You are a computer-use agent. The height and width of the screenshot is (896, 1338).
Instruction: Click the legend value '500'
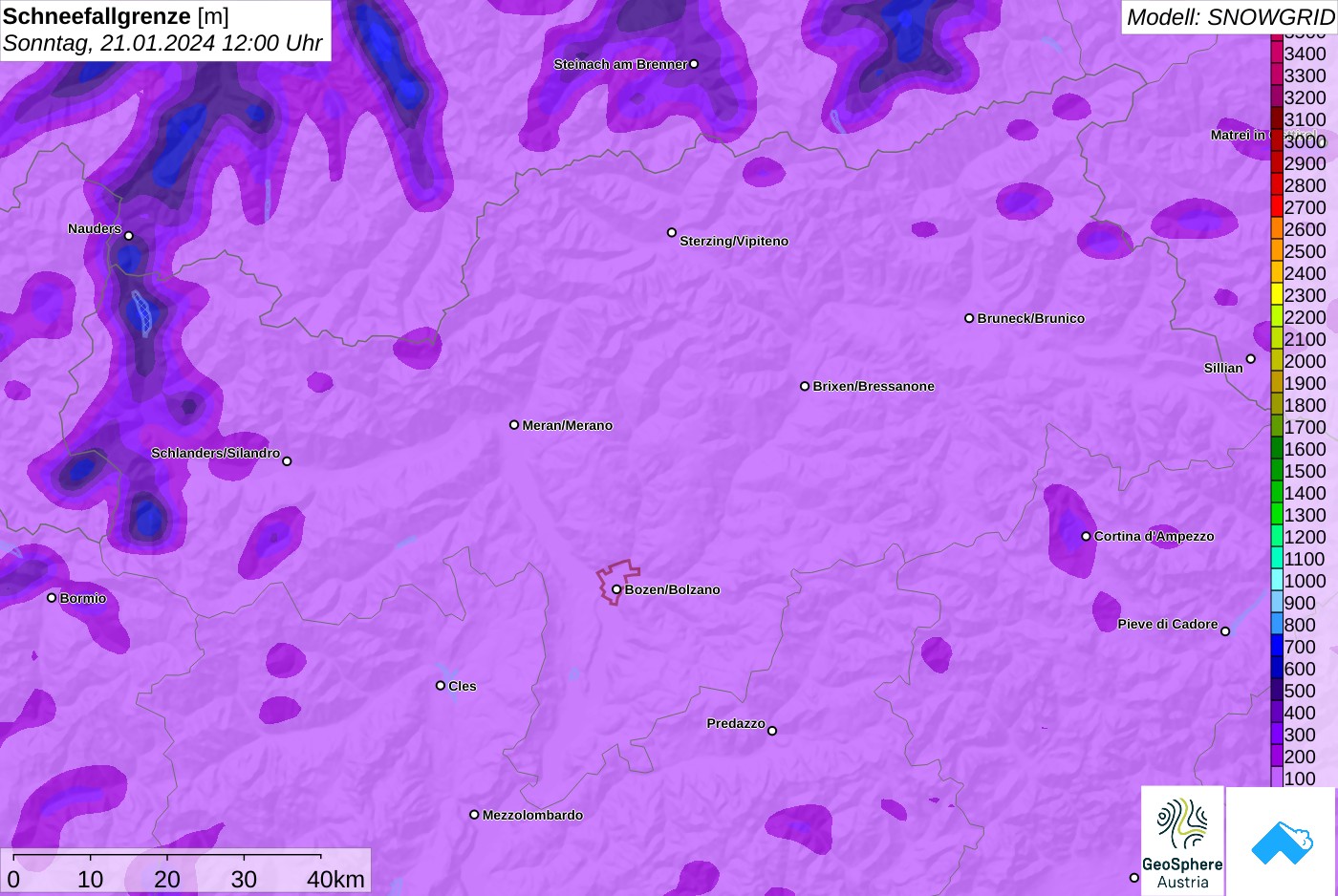coord(1300,692)
